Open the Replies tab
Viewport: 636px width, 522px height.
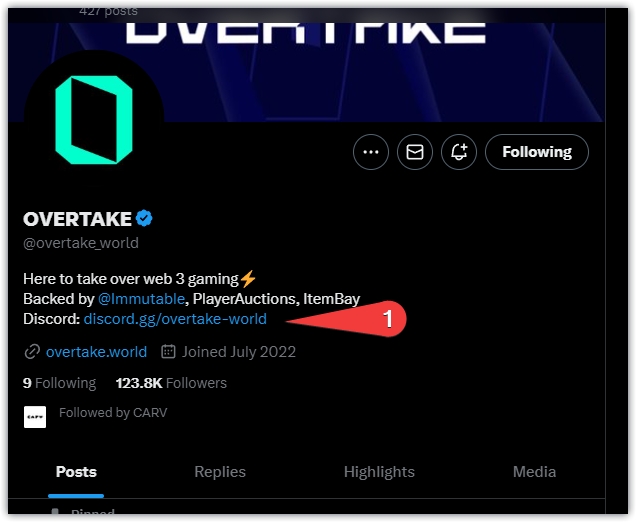(220, 472)
